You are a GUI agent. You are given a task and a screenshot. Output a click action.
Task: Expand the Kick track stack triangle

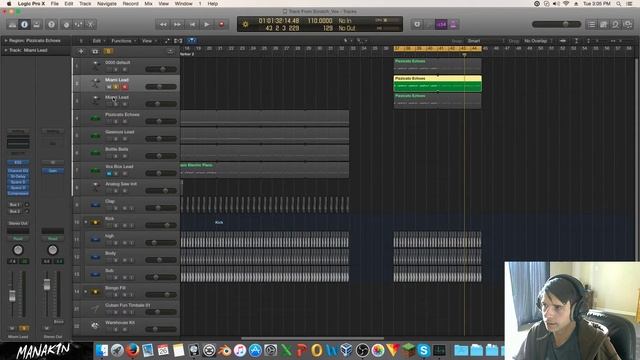coord(86,222)
